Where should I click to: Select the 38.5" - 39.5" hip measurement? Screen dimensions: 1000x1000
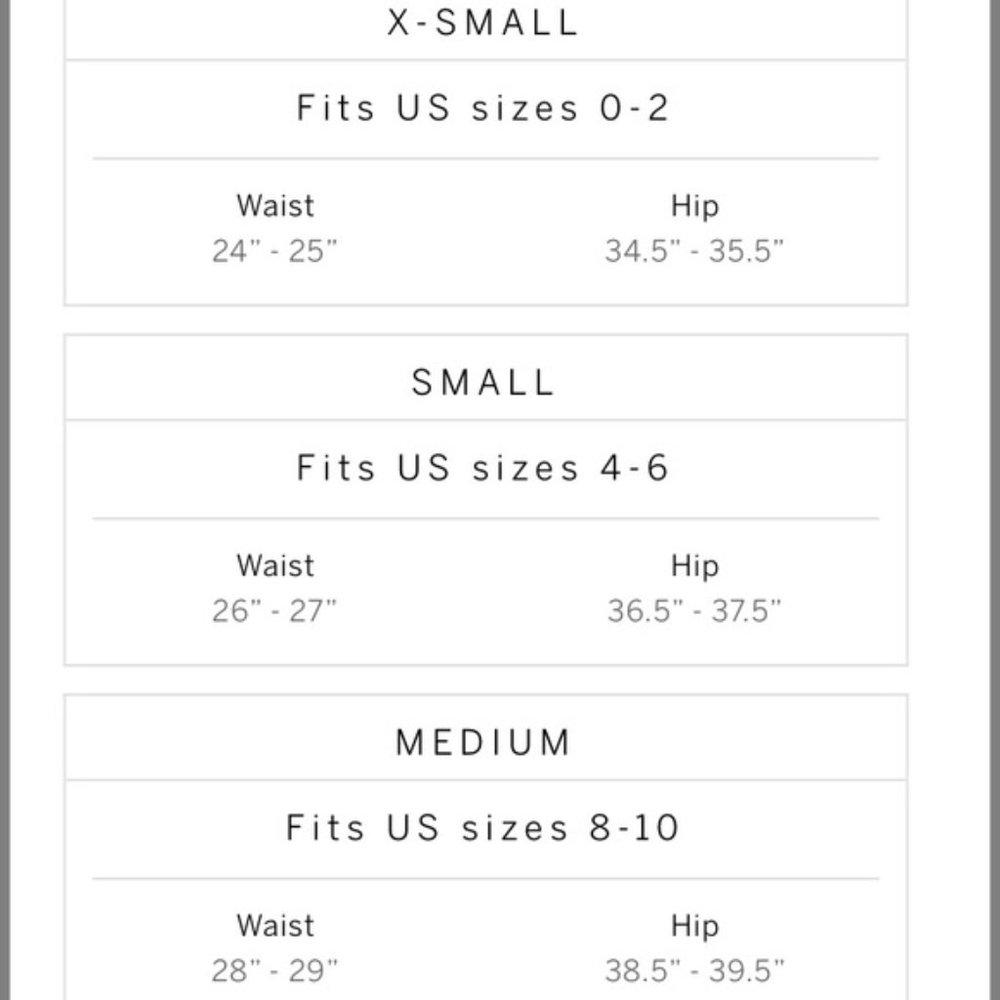(694, 970)
